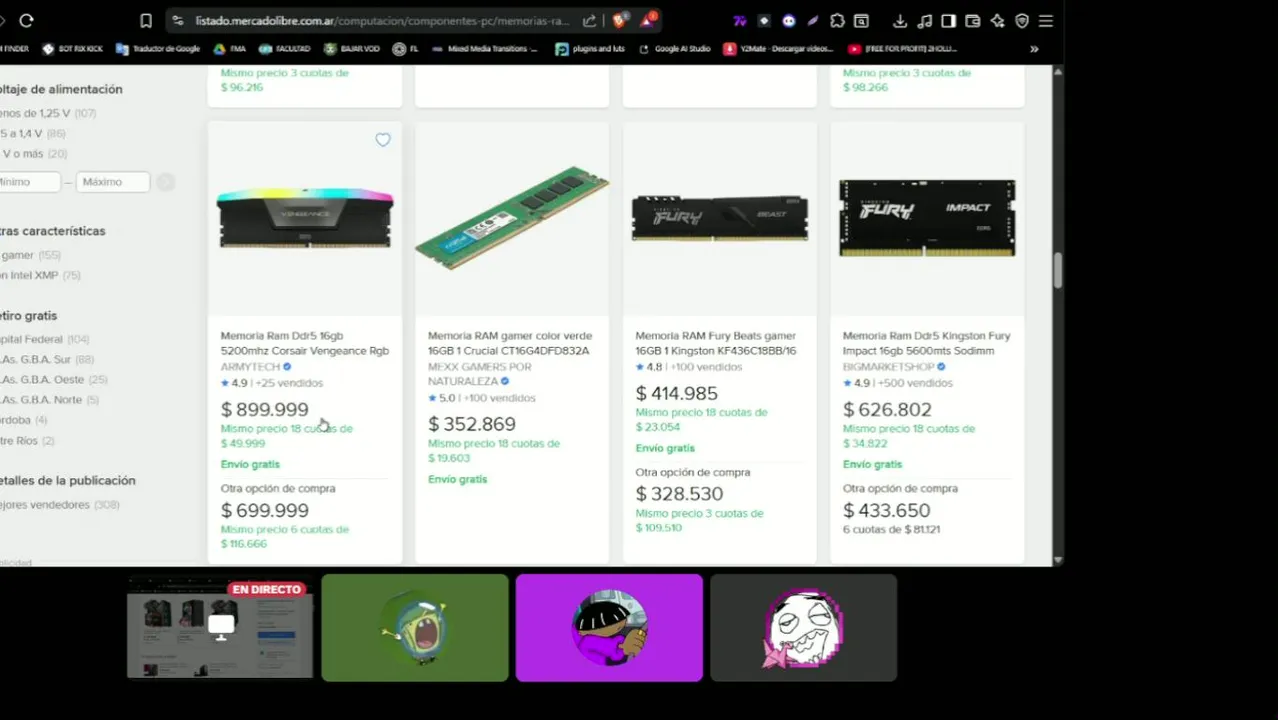Open the Leo AI sparkle icon
The height and width of the screenshot is (720, 1278).
997,20
